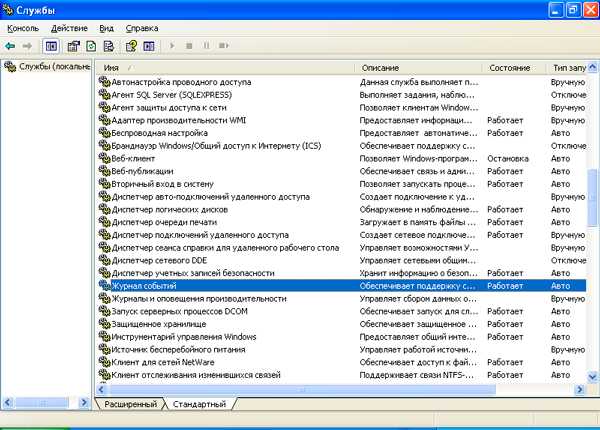
Task: Switch to the Стандартный tab
Action: [x=197, y=404]
